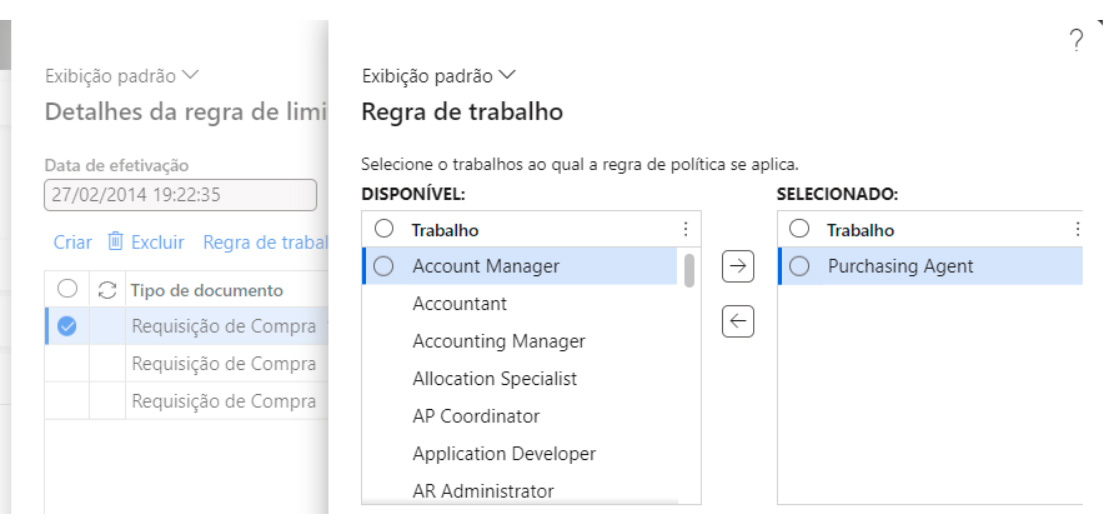Expand Exibição padrão dropdown above Detalhes da regra
1112x530 pixels.
coord(122,76)
